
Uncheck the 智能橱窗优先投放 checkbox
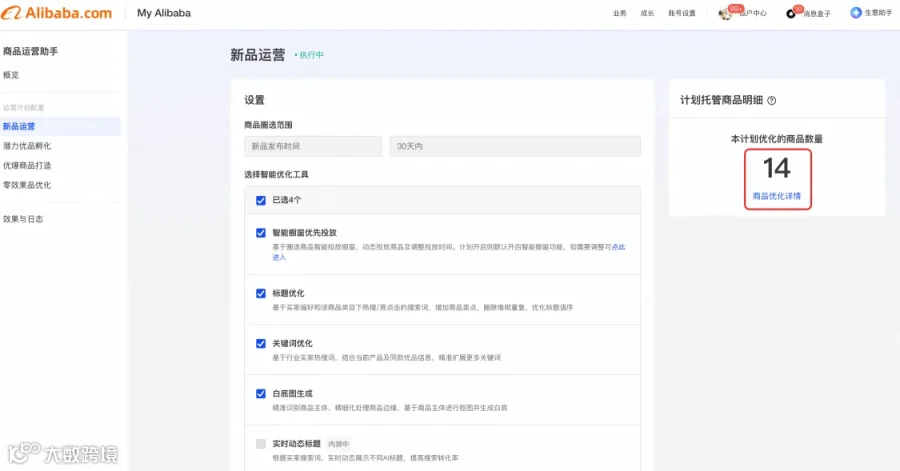pos(261,233)
